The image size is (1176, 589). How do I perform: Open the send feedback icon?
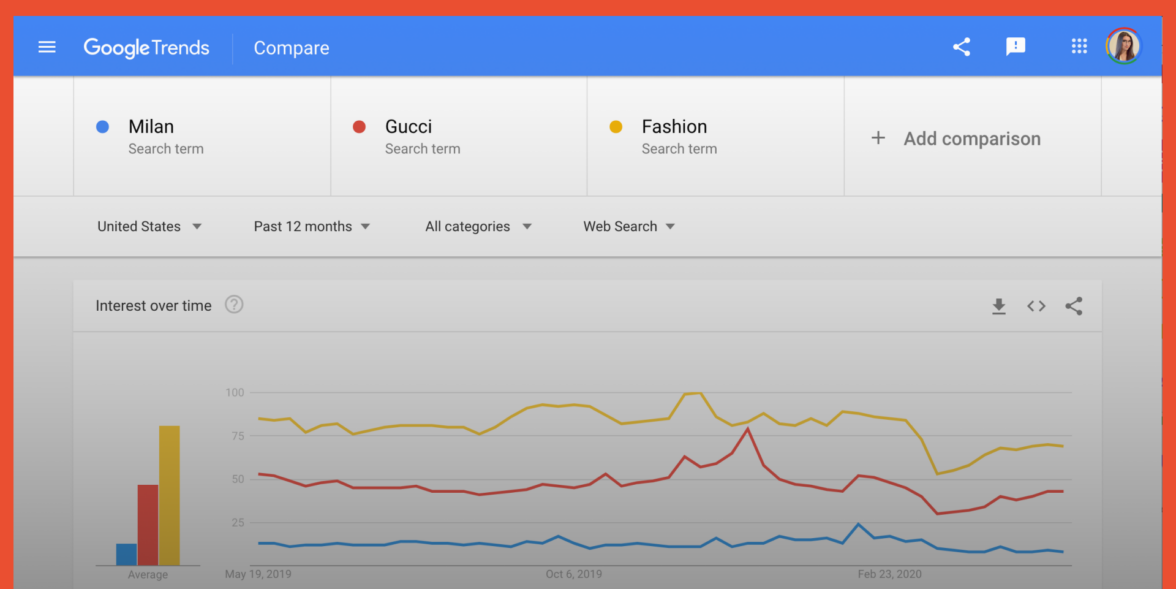tap(1015, 47)
